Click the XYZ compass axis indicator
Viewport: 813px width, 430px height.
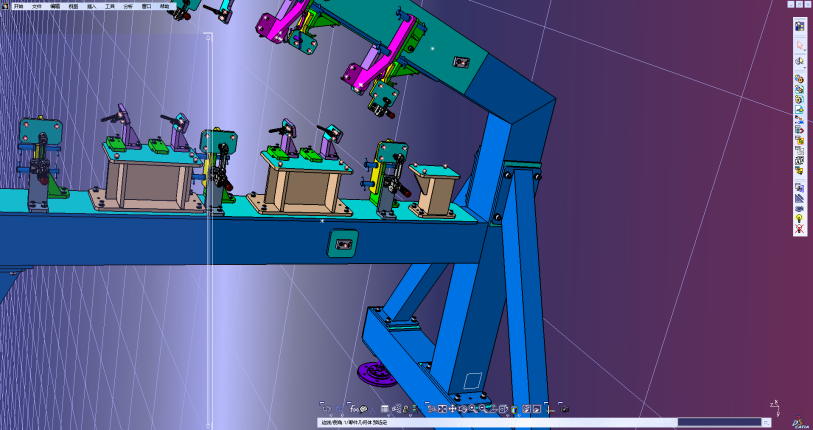[x=774, y=406]
